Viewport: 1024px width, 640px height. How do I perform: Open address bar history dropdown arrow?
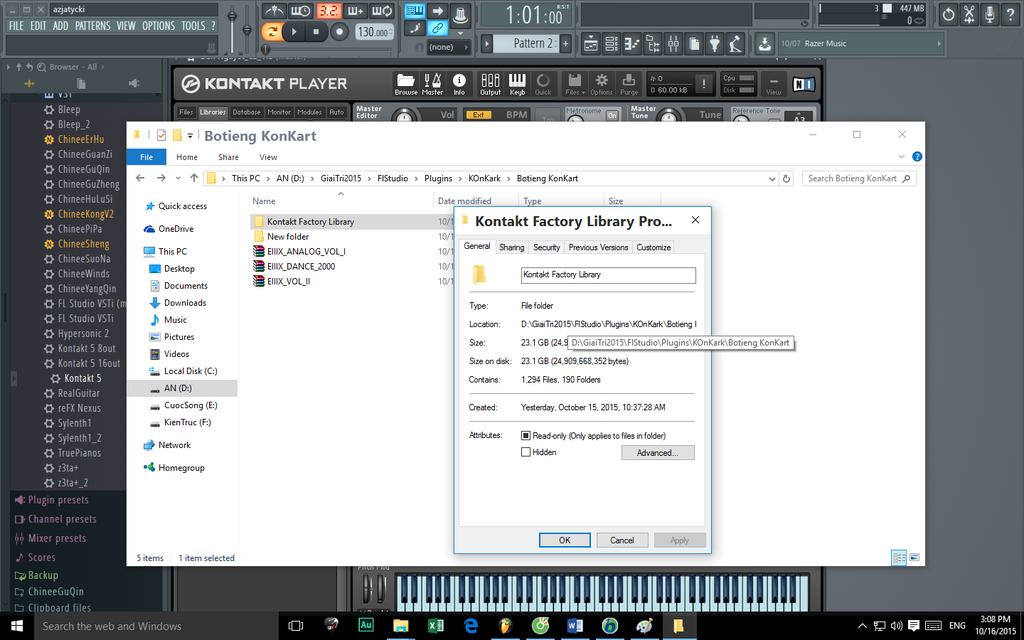tap(771, 179)
